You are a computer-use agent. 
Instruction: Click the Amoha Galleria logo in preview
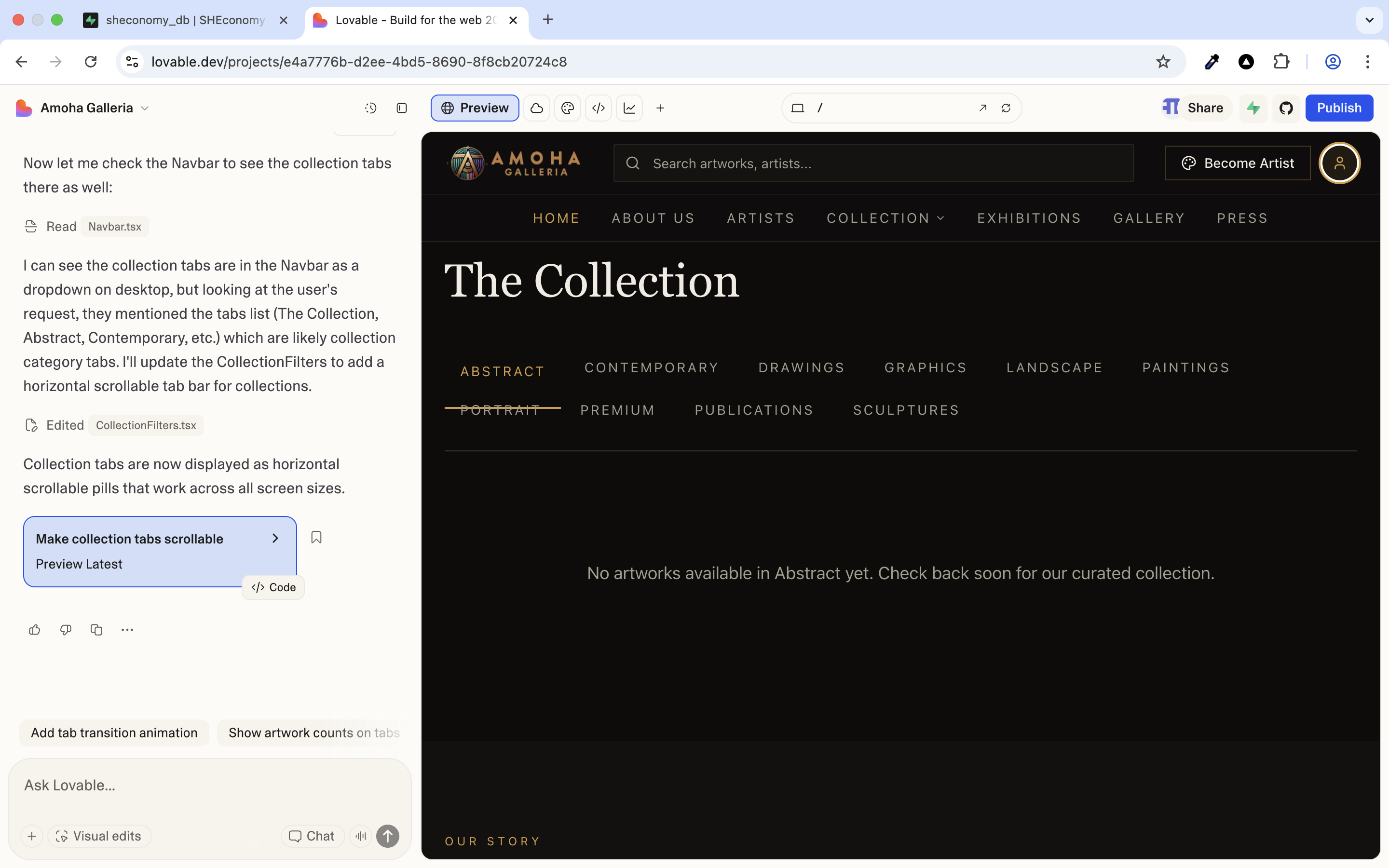pos(514,163)
